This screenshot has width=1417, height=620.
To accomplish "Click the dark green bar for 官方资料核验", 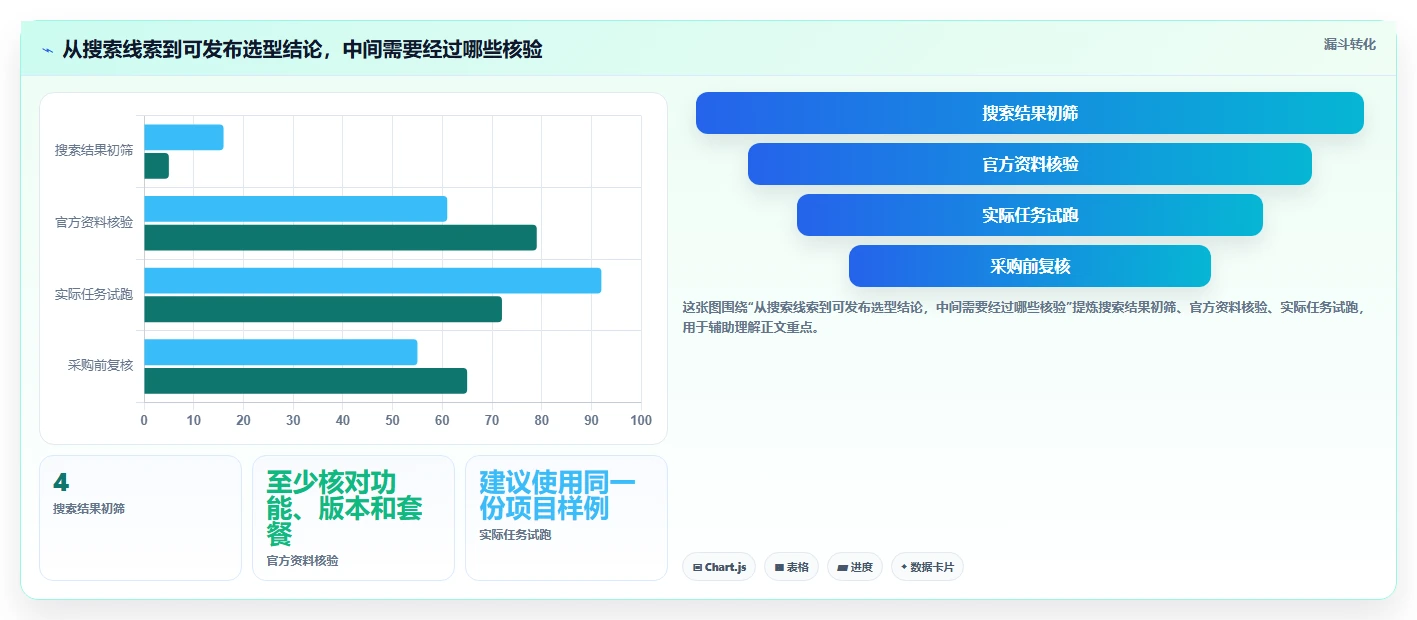I will (x=341, y=238).
